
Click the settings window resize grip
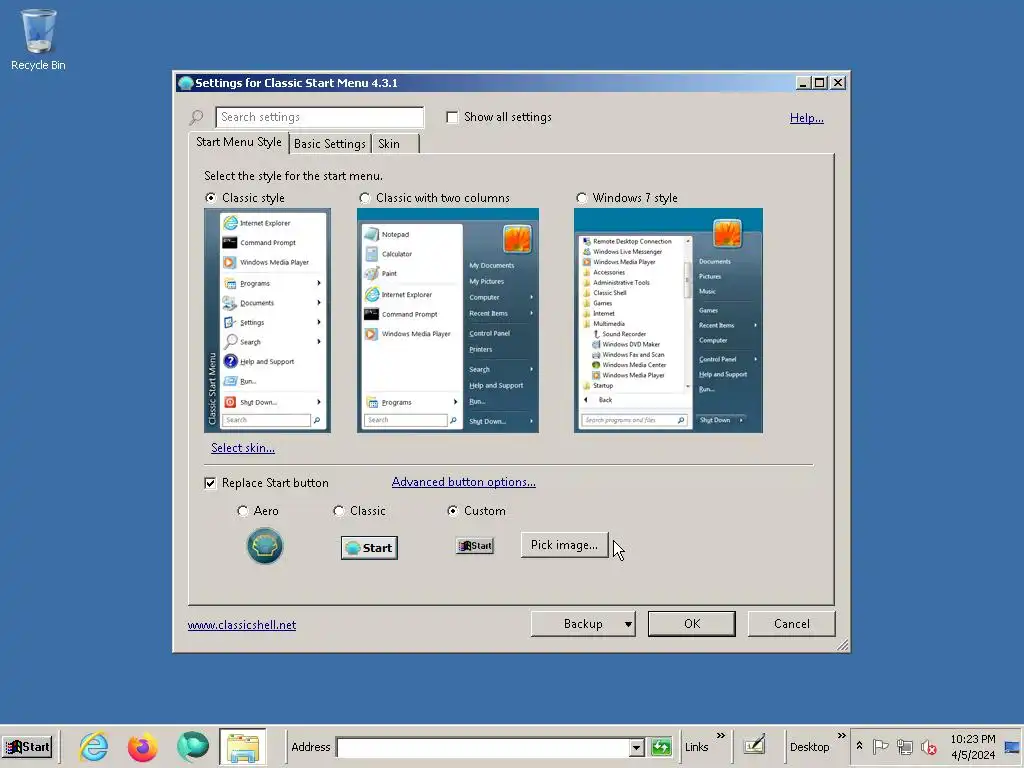click(842, 645)
